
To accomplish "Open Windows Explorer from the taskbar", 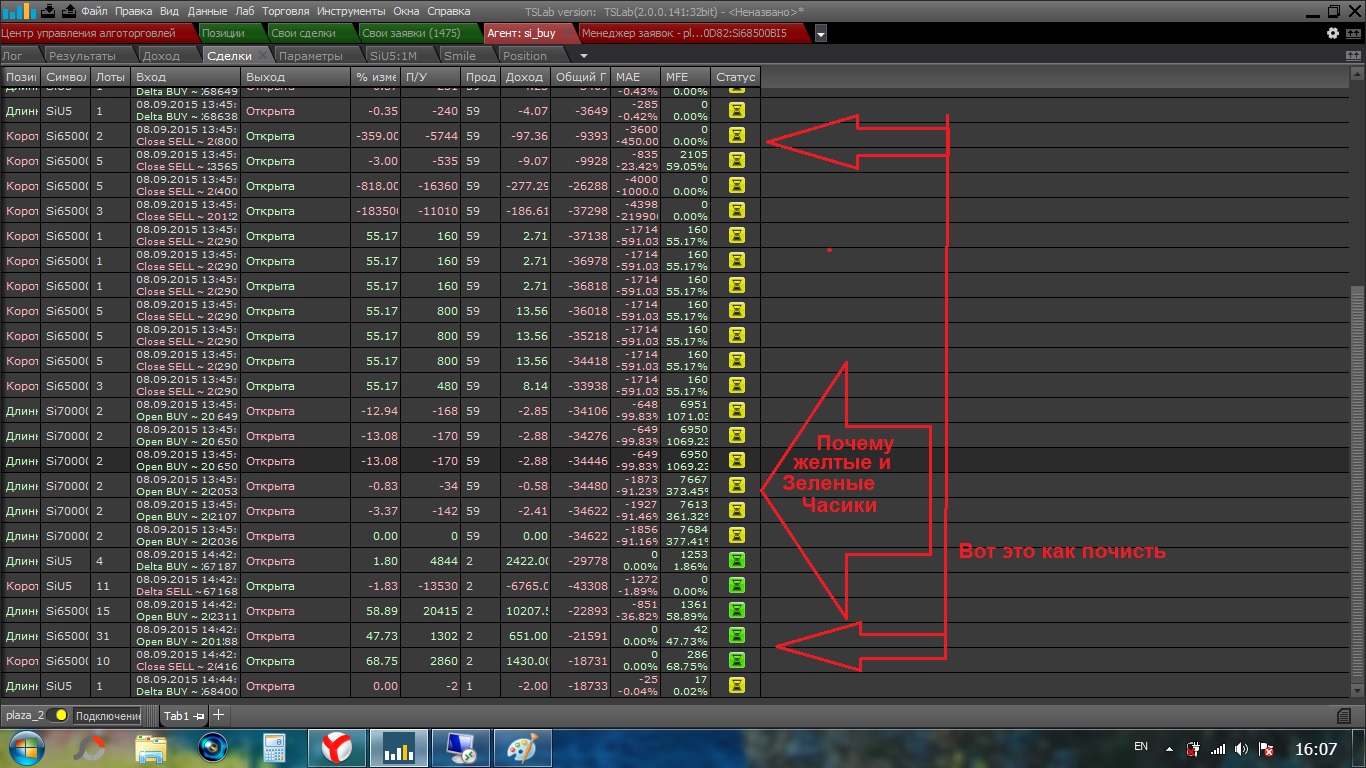I will click(x=151, y=747).
